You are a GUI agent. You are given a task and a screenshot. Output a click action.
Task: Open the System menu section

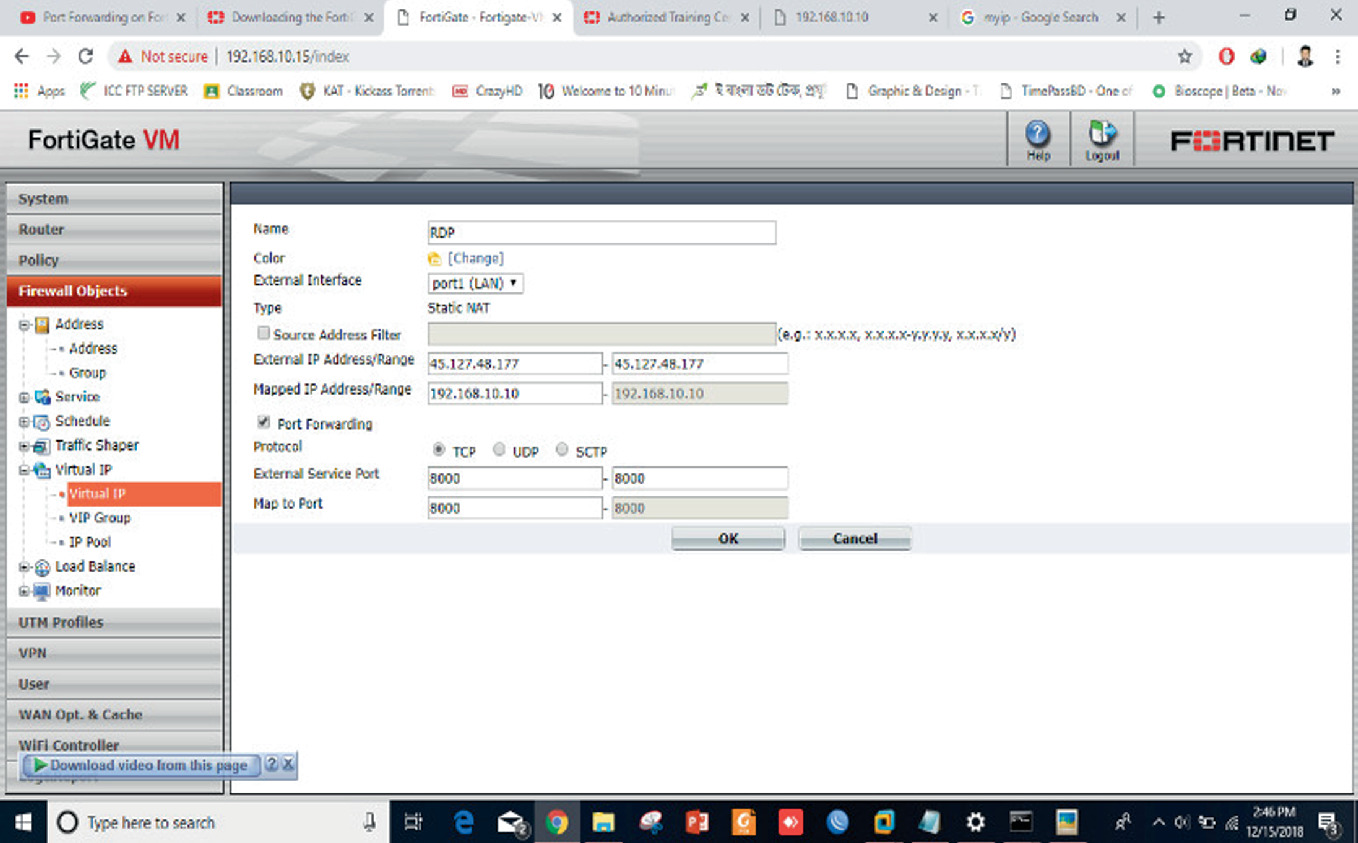(114, 199)
